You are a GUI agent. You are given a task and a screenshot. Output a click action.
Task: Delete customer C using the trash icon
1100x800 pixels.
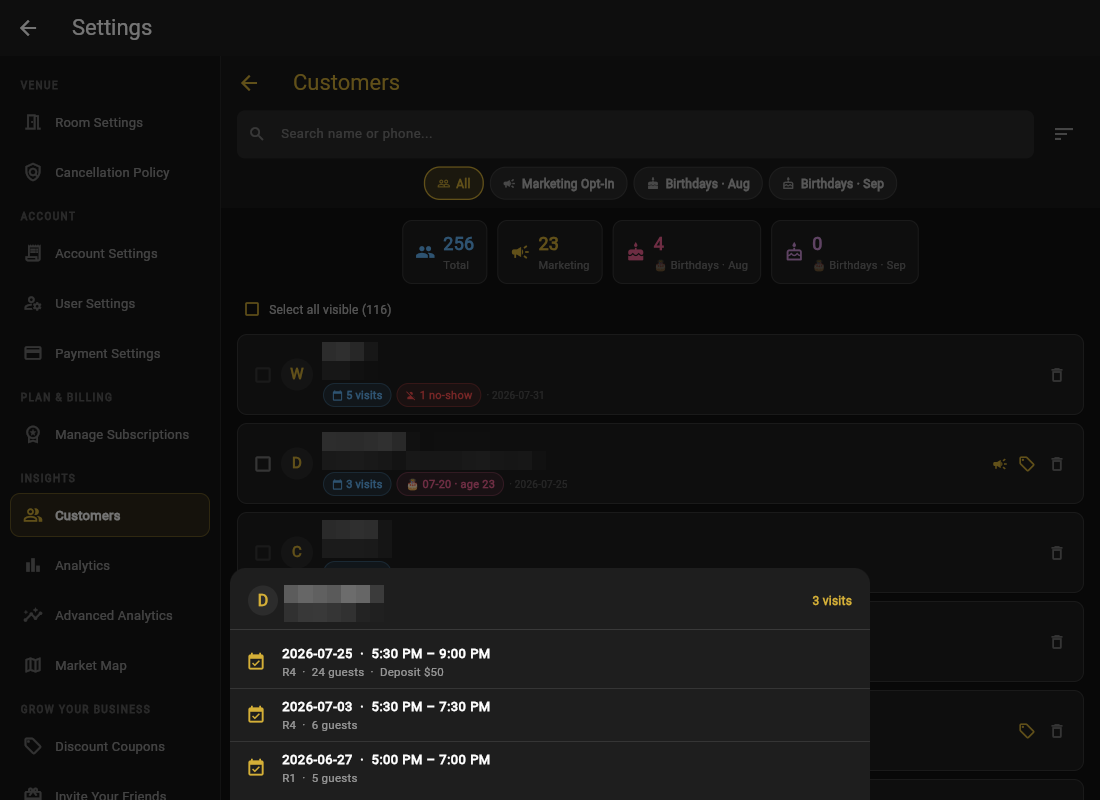[1057, 553]
